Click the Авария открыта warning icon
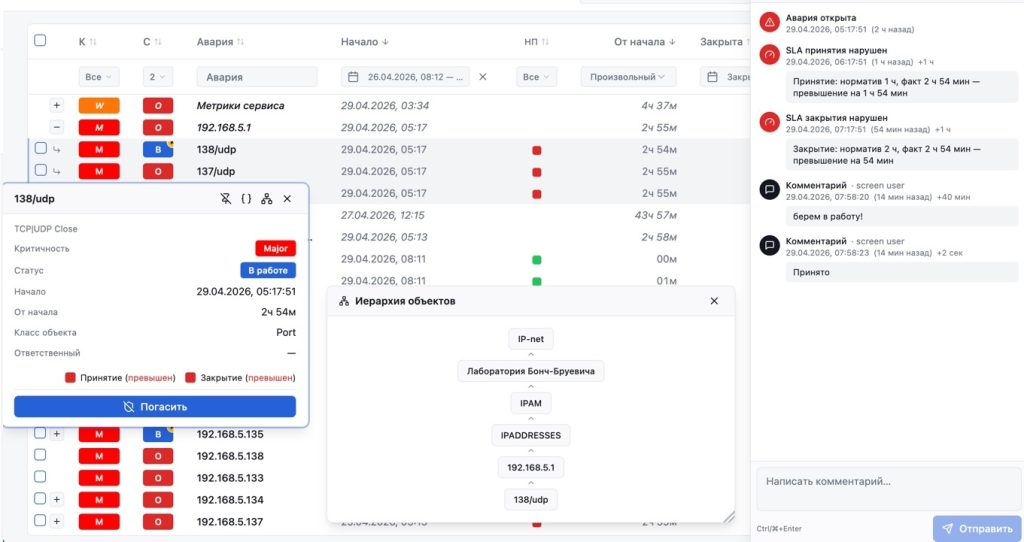Image resolution: width=1024 pixels, height=542 pixels. tap(769, 23)
